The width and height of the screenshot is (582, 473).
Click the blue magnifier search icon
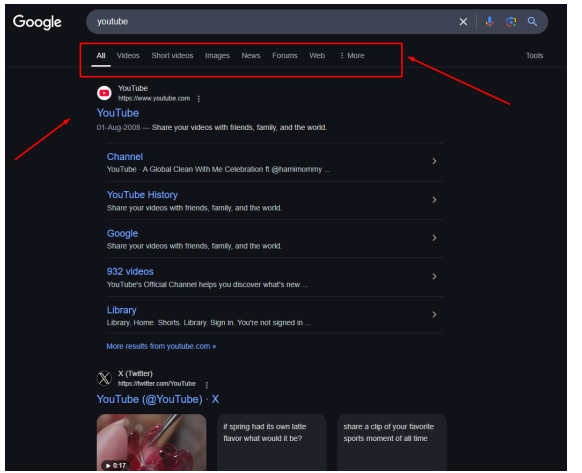click(x=532, y=22)
